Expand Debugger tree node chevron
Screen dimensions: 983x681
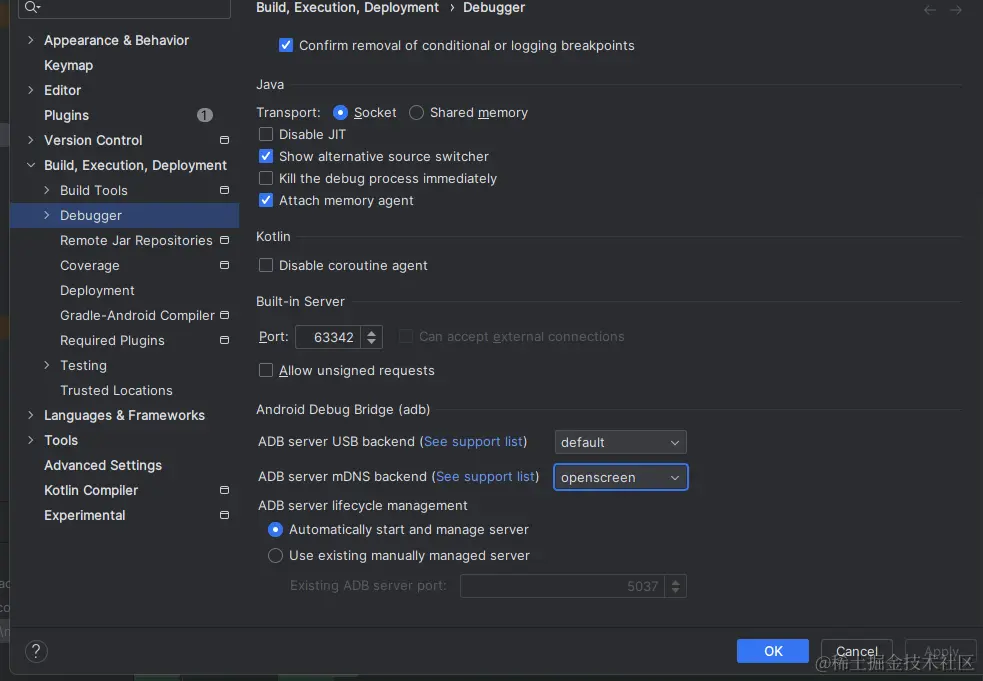coord(46,215)
